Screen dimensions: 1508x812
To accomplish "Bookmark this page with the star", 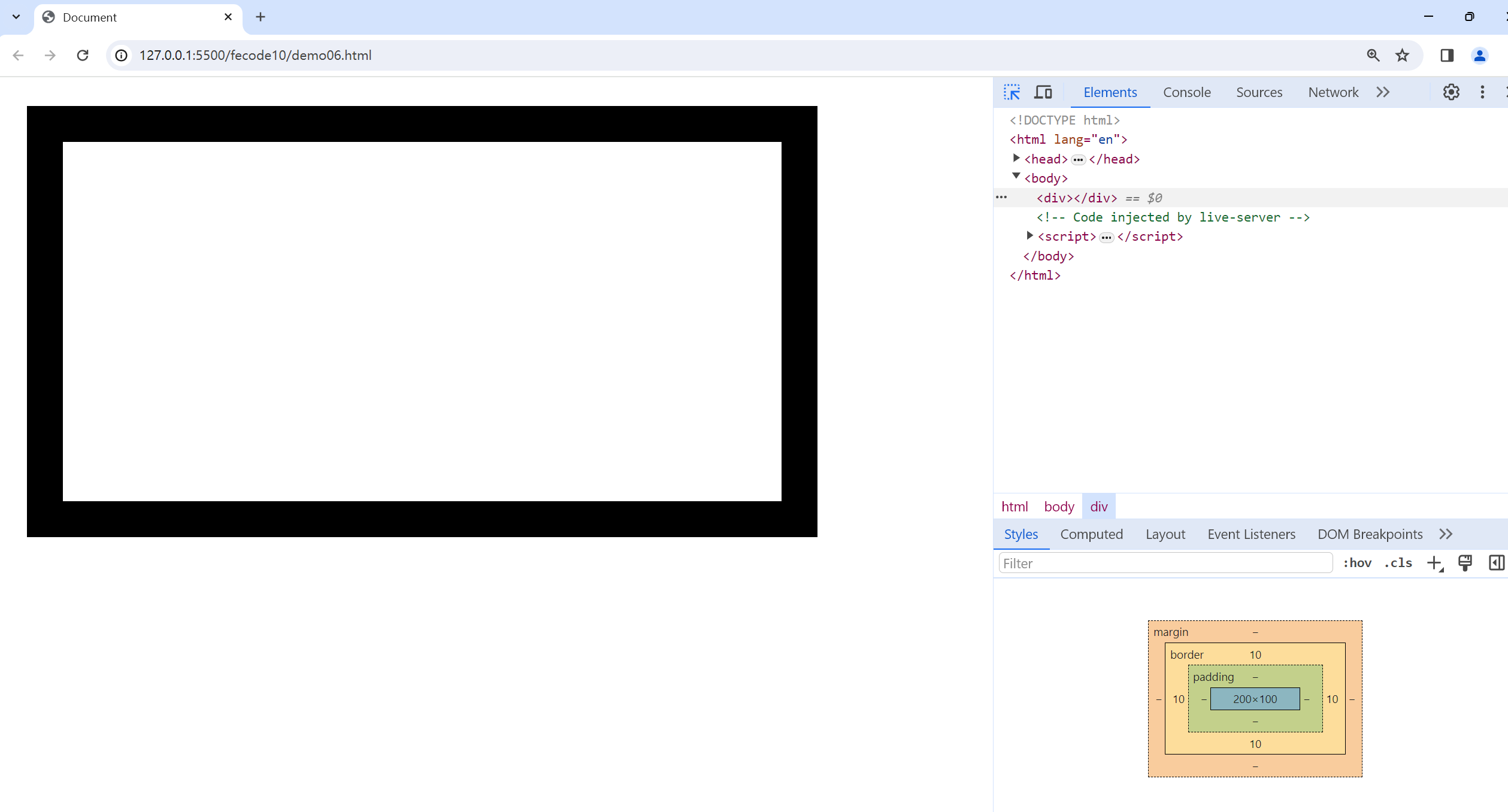I will pyautogui.click(x=1403, y=55).
